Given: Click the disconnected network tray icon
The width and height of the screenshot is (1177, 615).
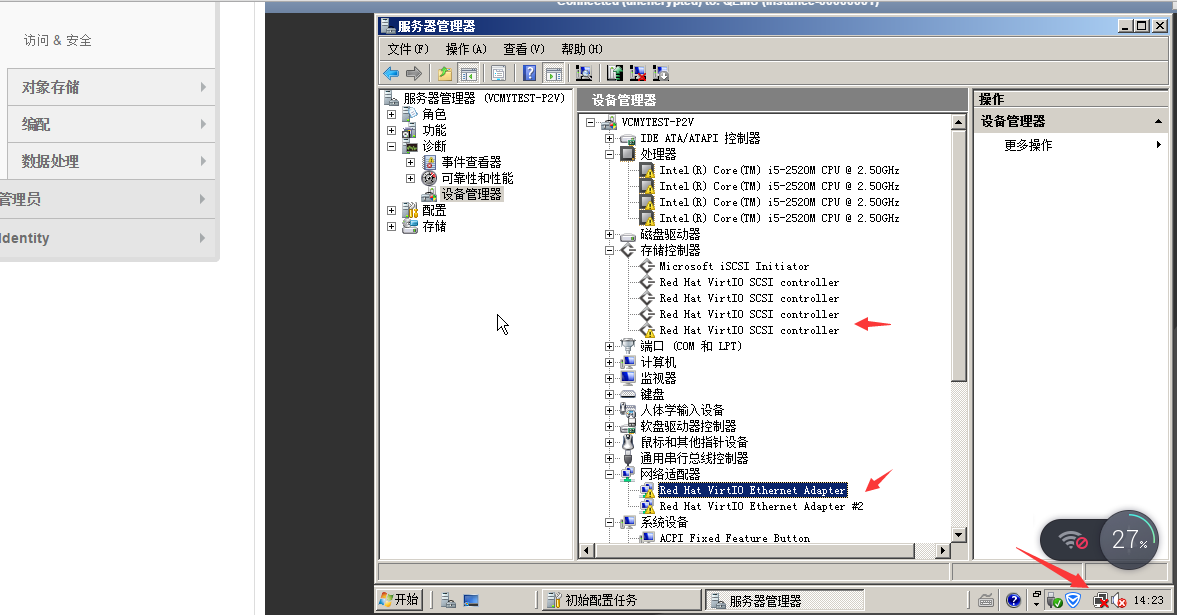Looking at the screenshot, I should (1100, 600).
